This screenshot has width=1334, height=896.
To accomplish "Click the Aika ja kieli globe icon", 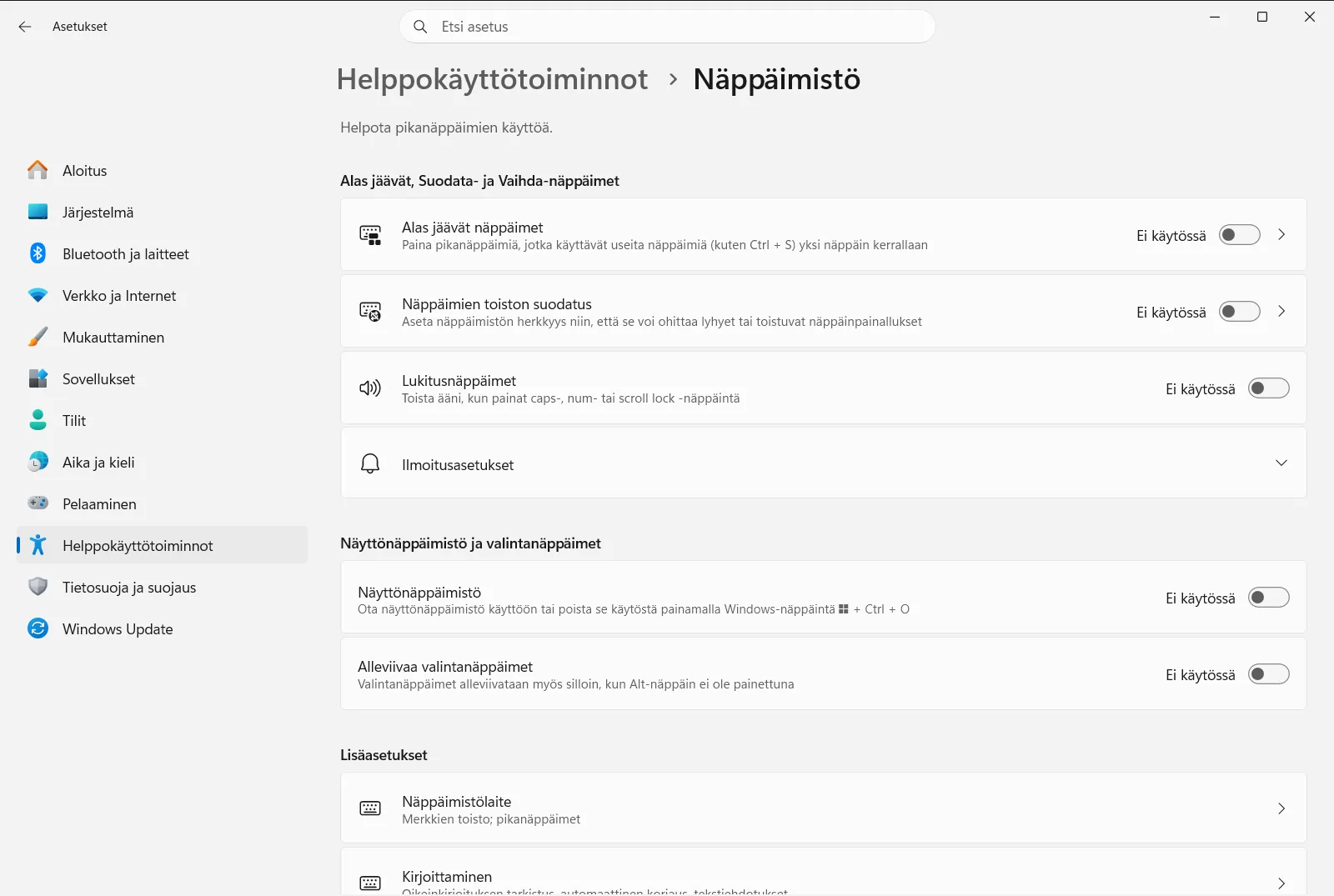I will 38,462.
